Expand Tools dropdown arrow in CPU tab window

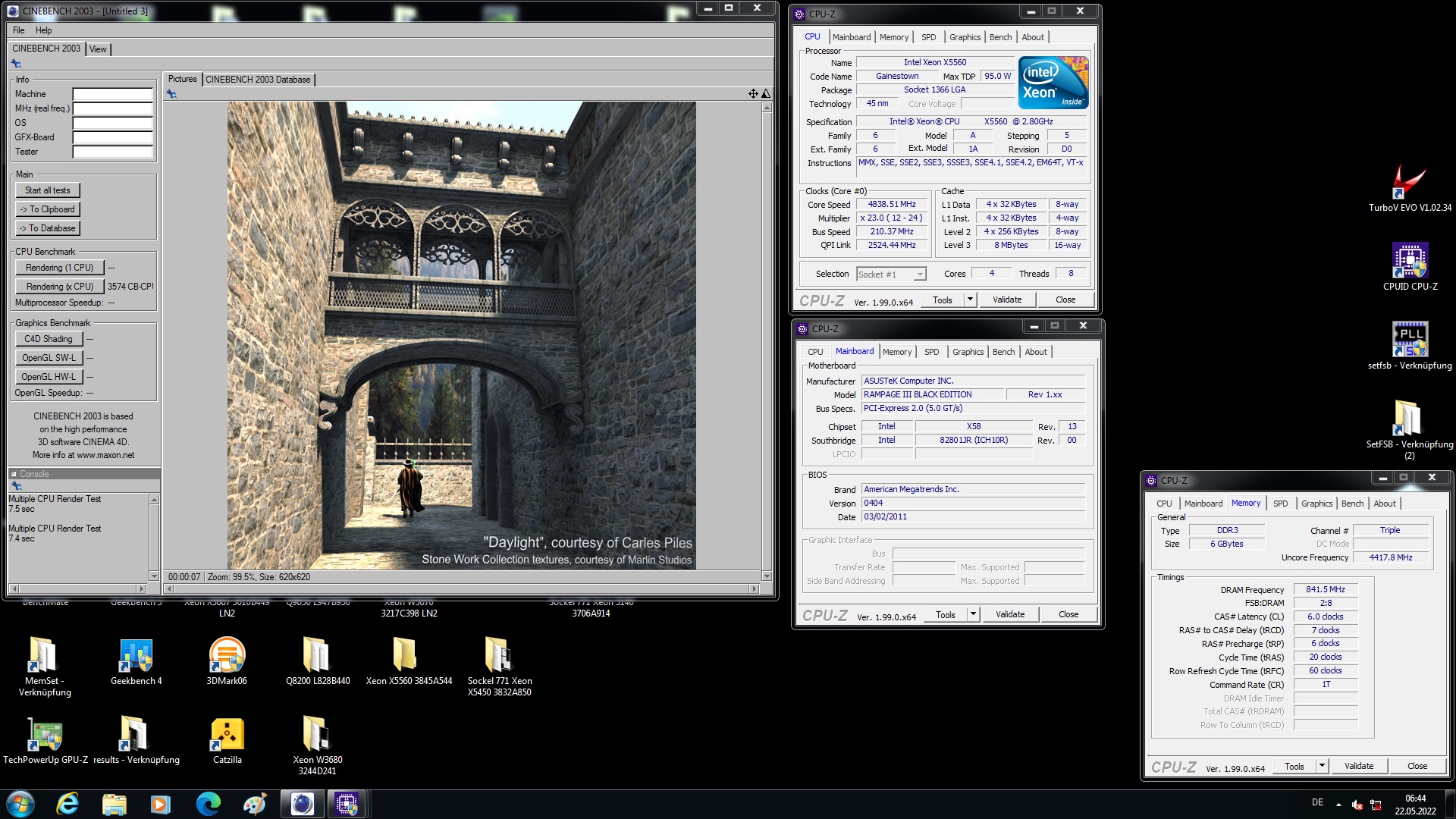[969, 300]
